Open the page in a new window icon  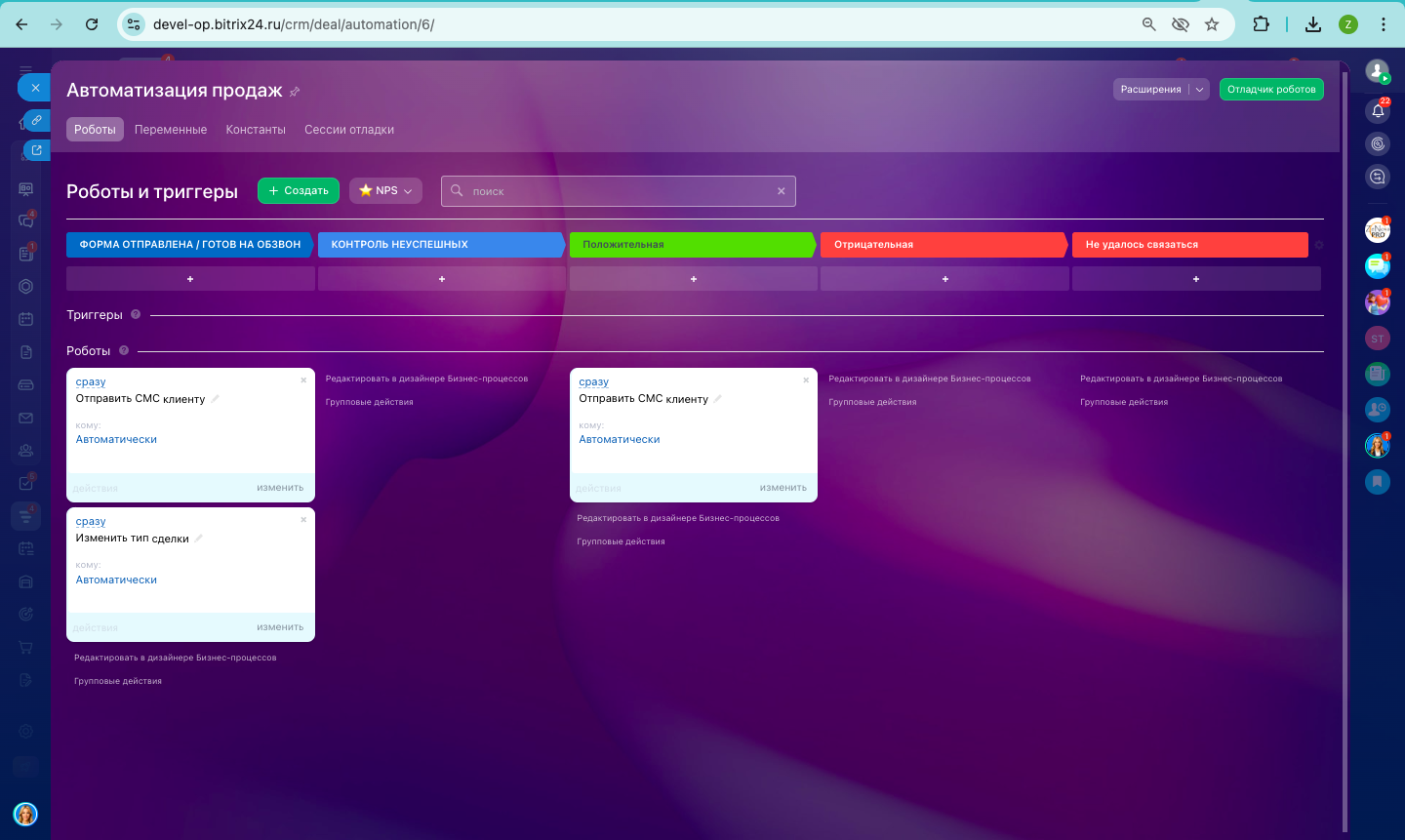click(36, 150)
